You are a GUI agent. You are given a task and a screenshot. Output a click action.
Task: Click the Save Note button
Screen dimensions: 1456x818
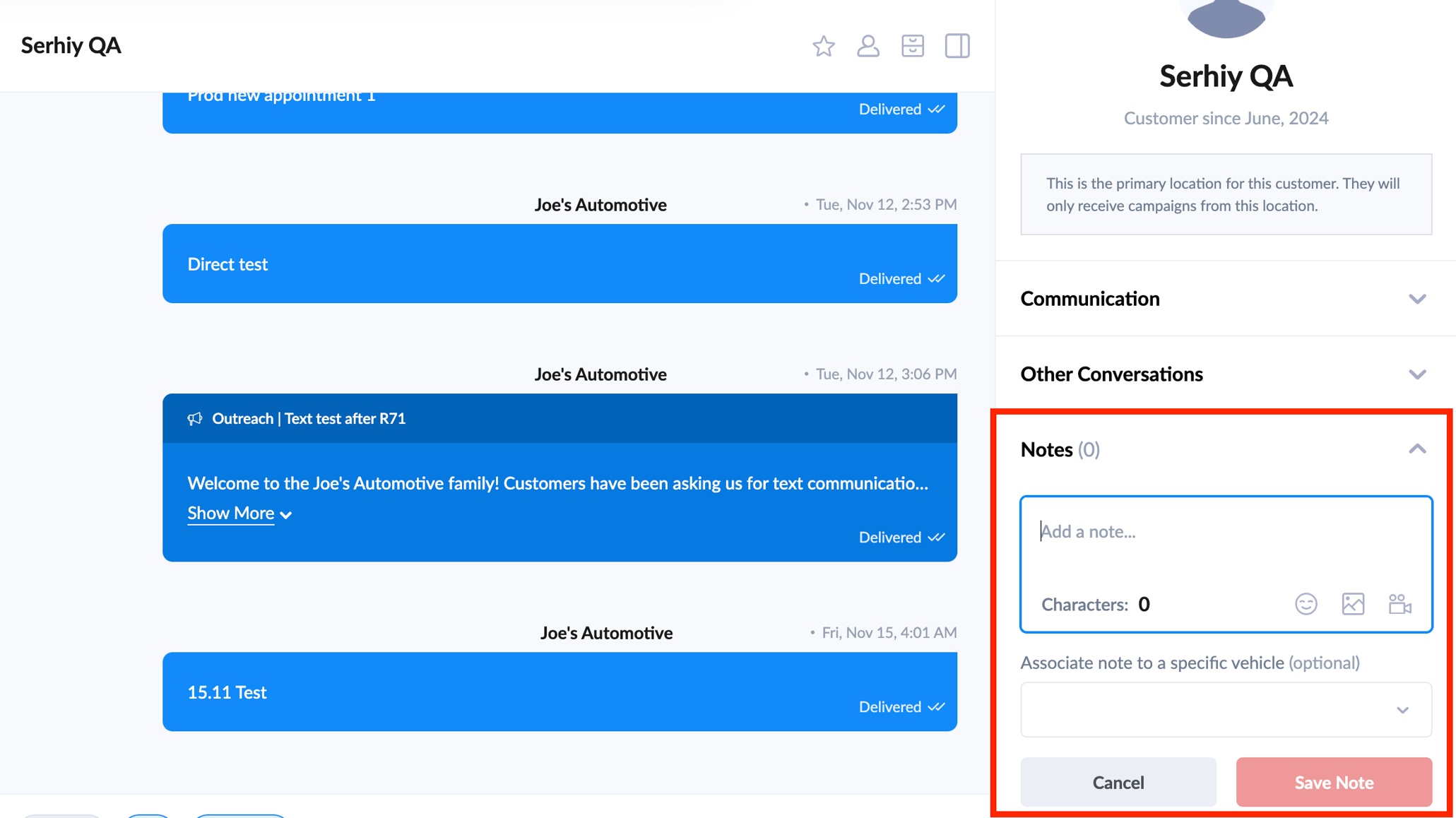point(1333,782)
